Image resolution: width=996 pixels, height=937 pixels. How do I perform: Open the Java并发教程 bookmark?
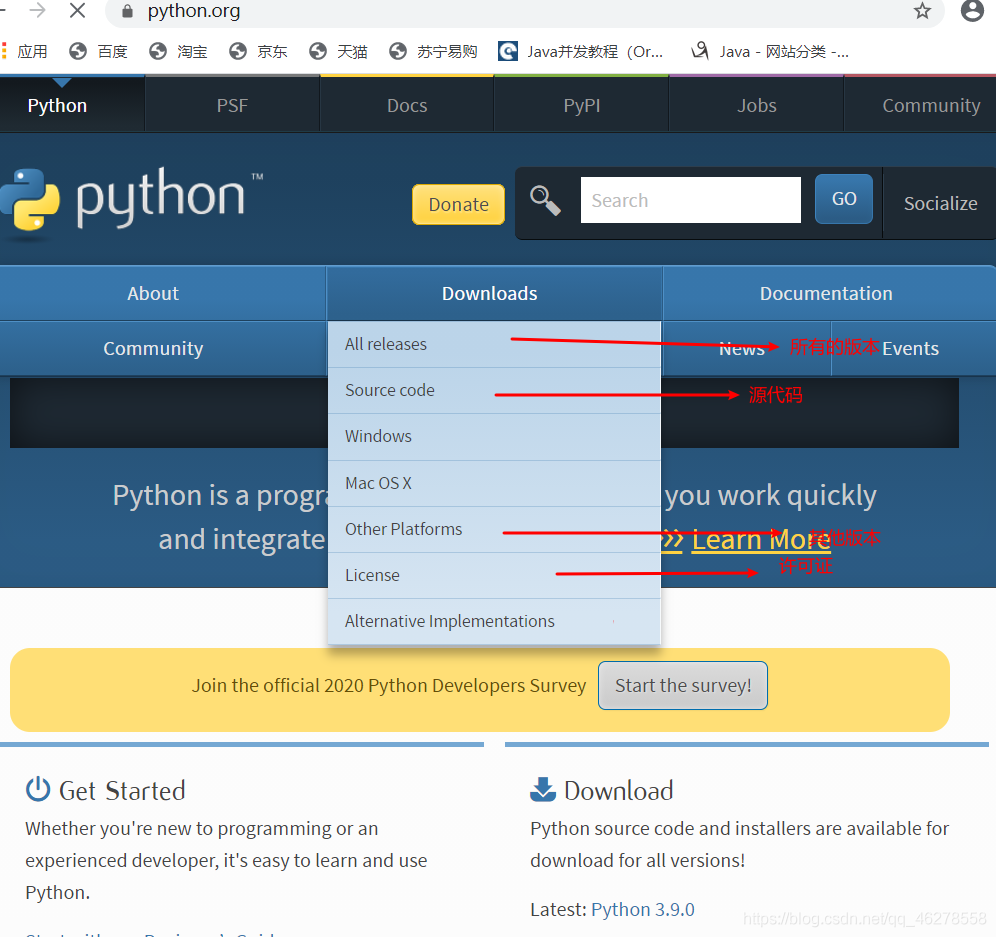click(x=581, y=51)
